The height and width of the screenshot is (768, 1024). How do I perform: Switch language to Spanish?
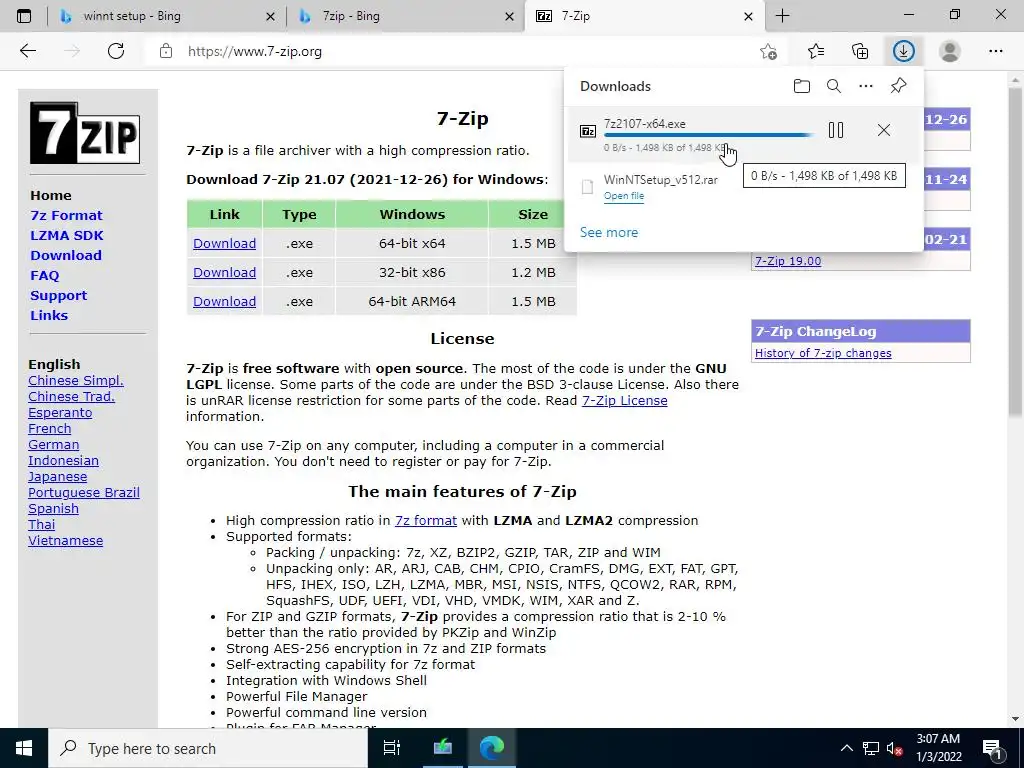54,509
